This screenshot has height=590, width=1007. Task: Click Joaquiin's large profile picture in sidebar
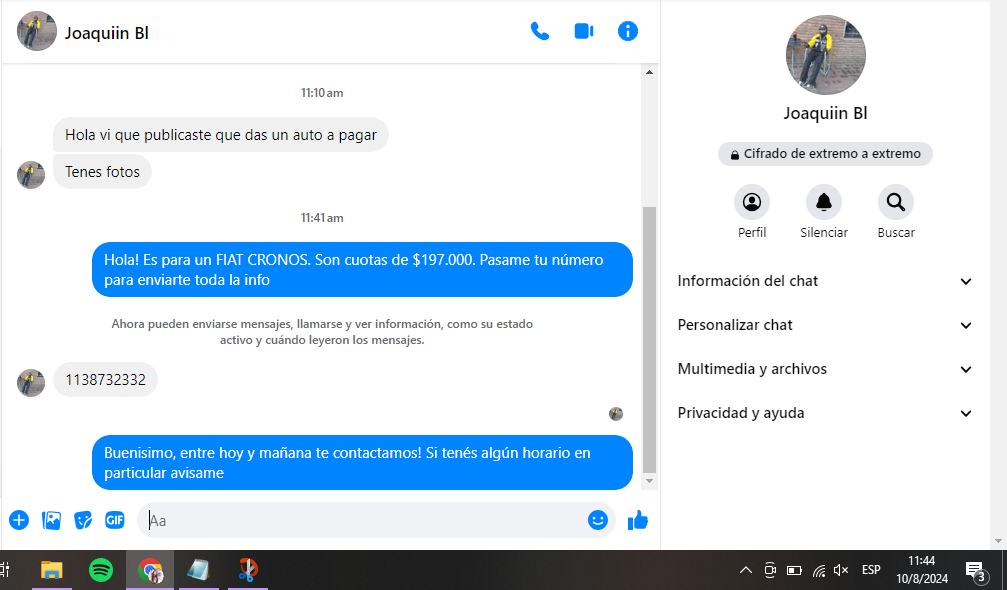pyautogui.click(x=825, y=55)
